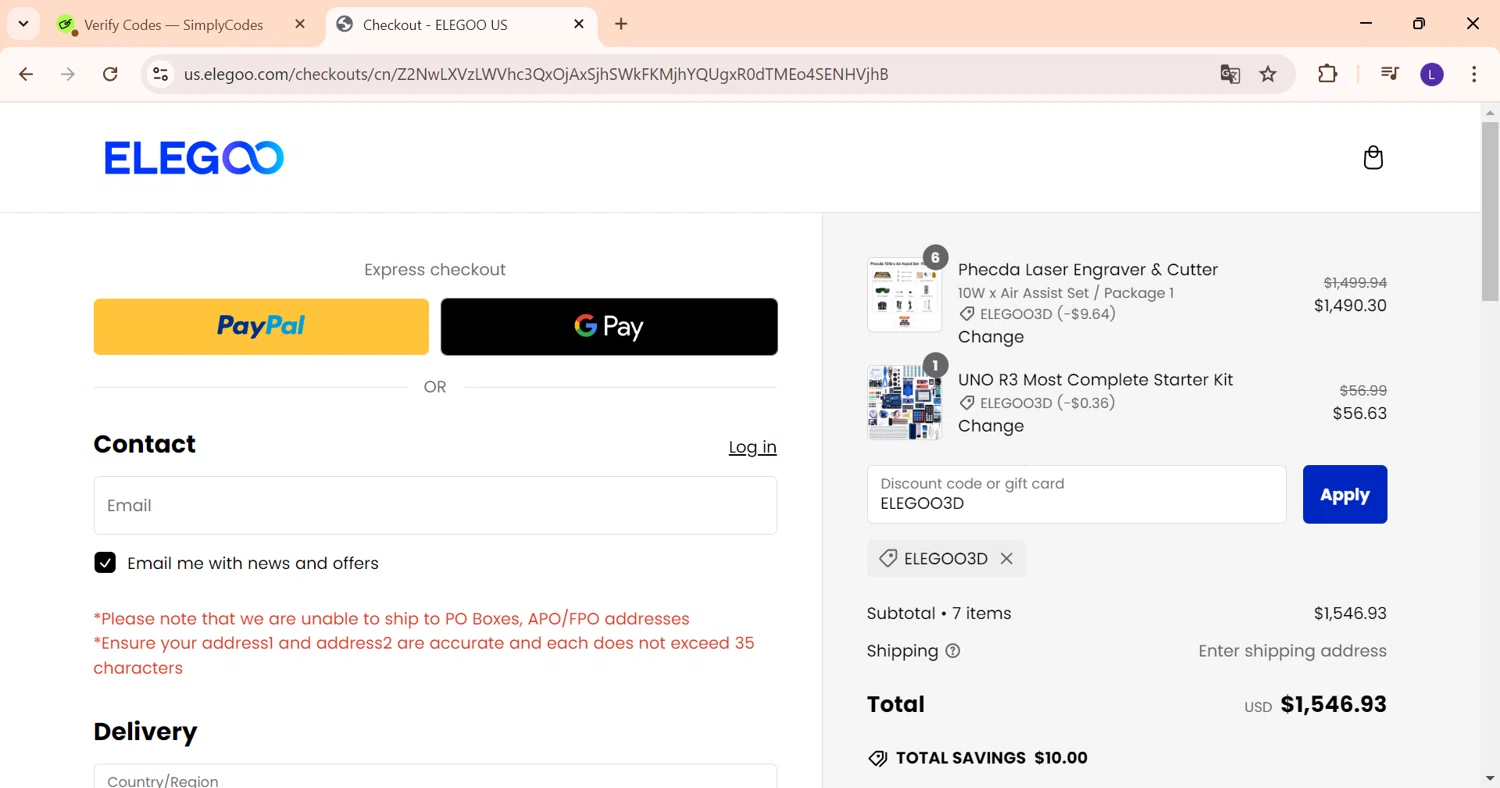
Task: Click the ELEGOO3D applied discount tag
Action: pos(946,559)
